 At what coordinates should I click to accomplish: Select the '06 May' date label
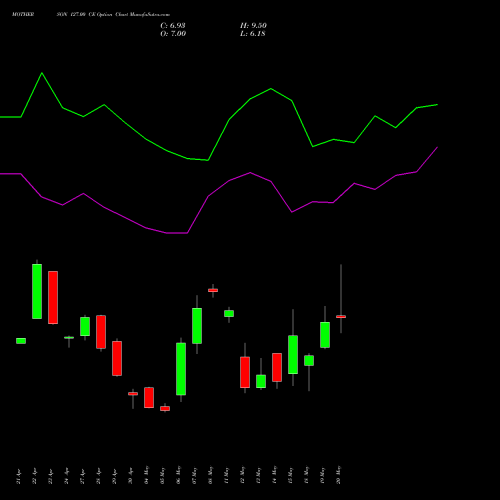(x=179, y=475)
